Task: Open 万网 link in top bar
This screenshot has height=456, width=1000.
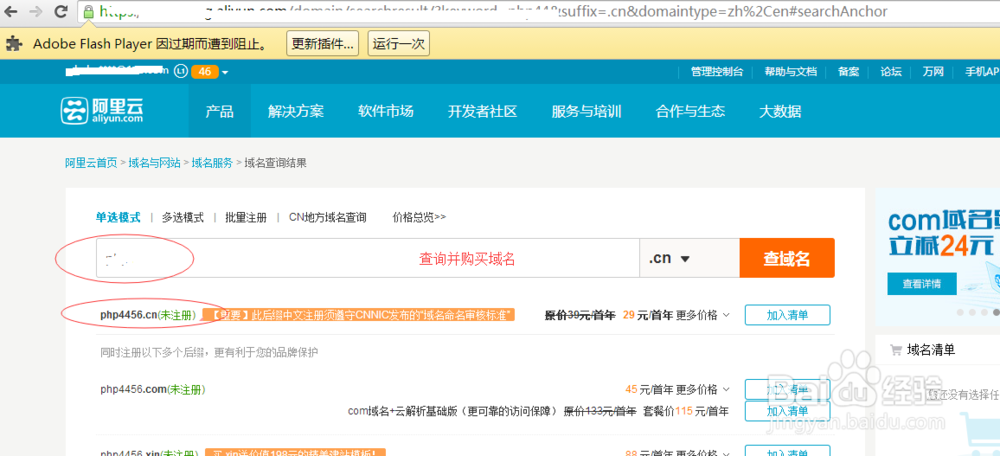Action: pyautogui.click(x=933, y=71)
